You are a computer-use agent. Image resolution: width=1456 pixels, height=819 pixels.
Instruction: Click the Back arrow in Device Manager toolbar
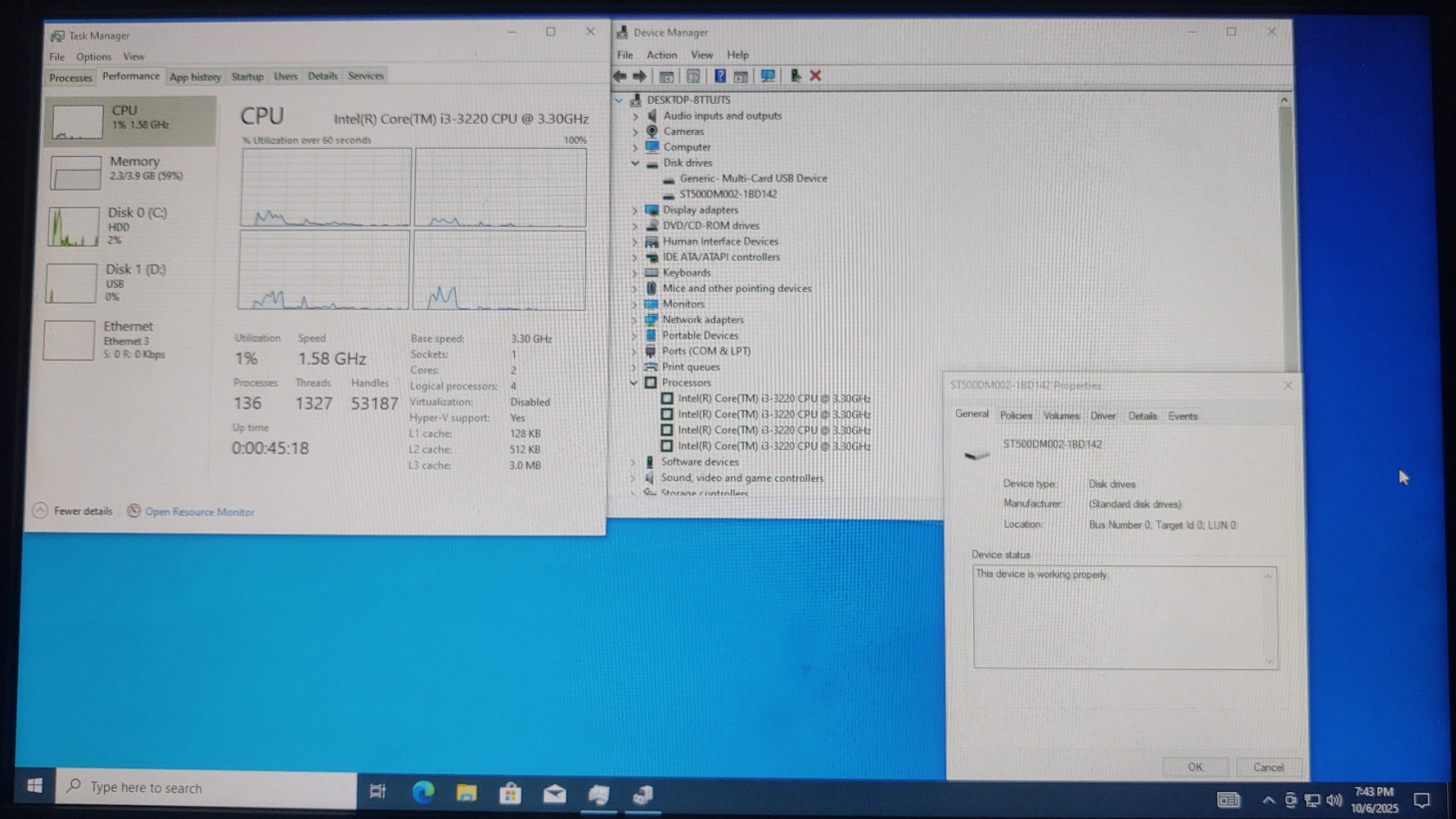tap(621, 76)
